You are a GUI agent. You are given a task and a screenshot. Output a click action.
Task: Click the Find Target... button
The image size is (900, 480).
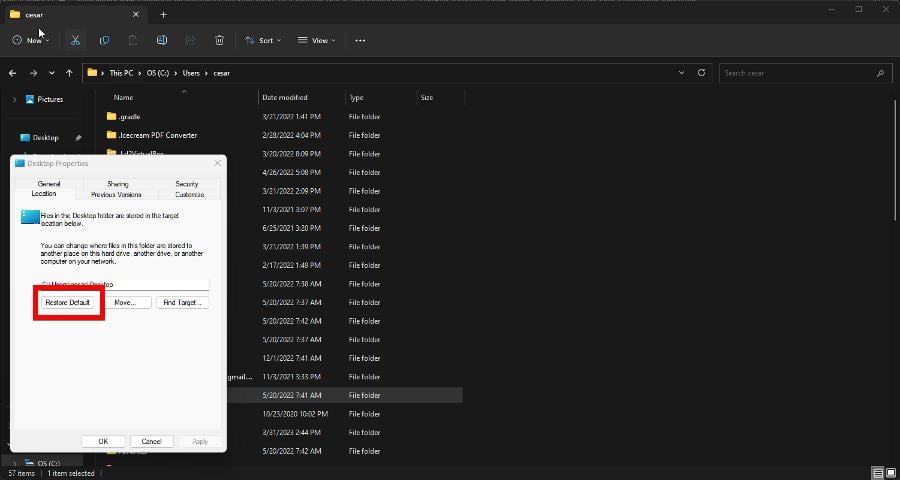coord(182,302)
